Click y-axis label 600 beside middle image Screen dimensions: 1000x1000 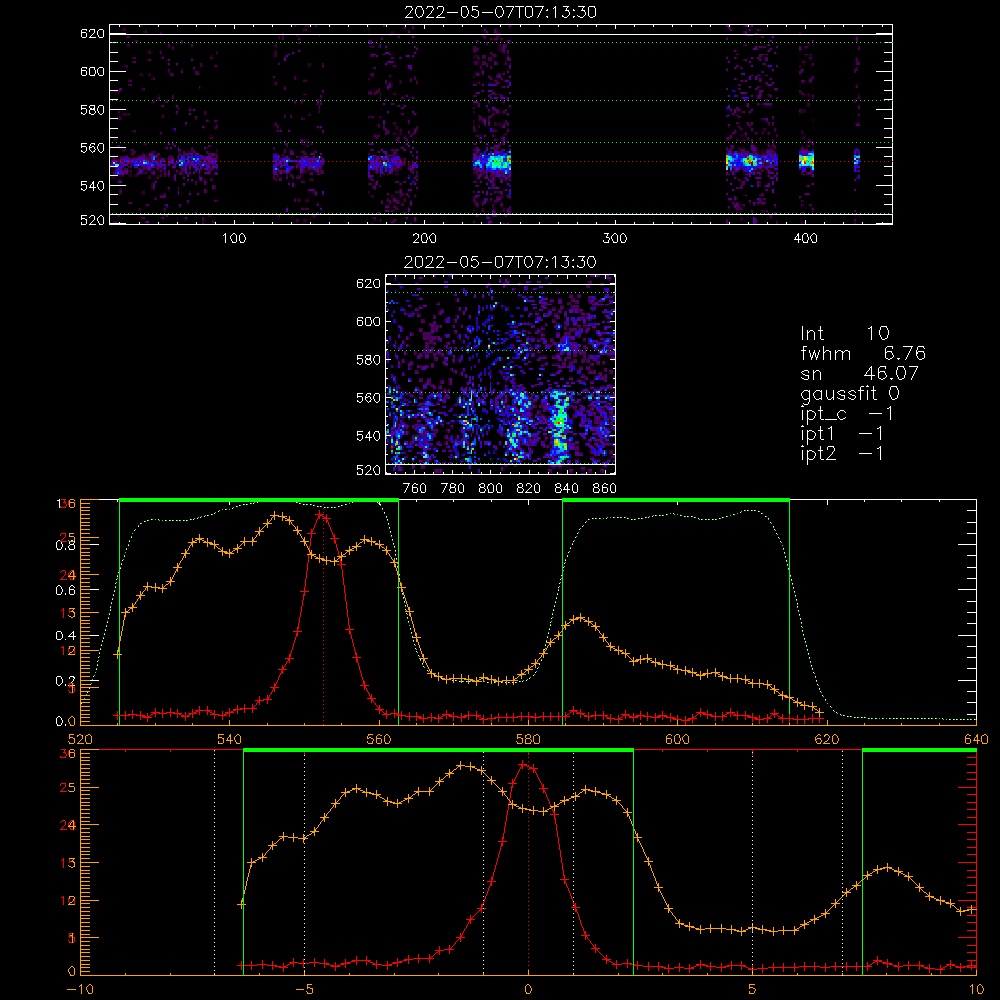pos(368,321)
